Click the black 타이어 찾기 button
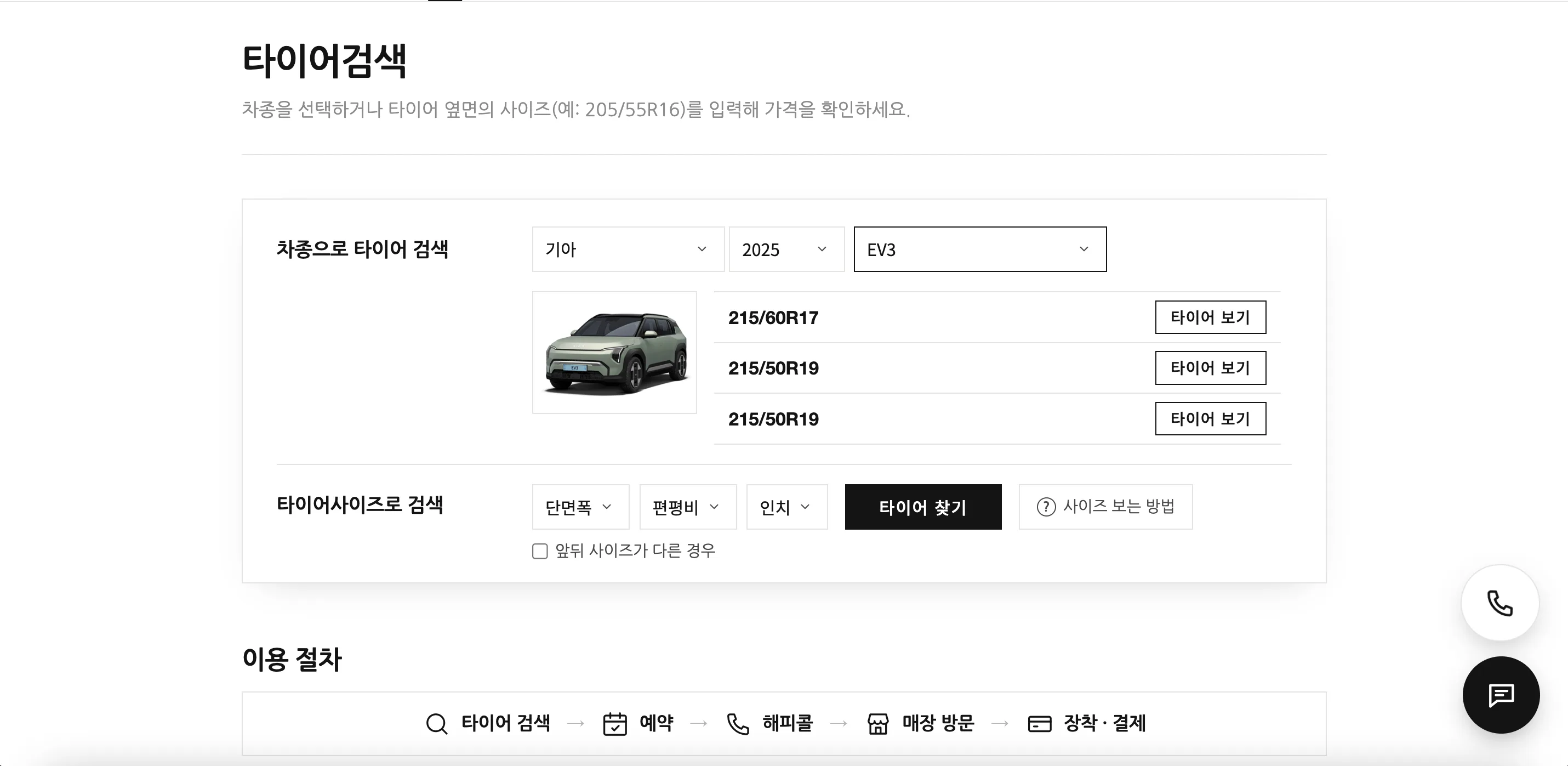1568x766 pixels. click(923, 507)
